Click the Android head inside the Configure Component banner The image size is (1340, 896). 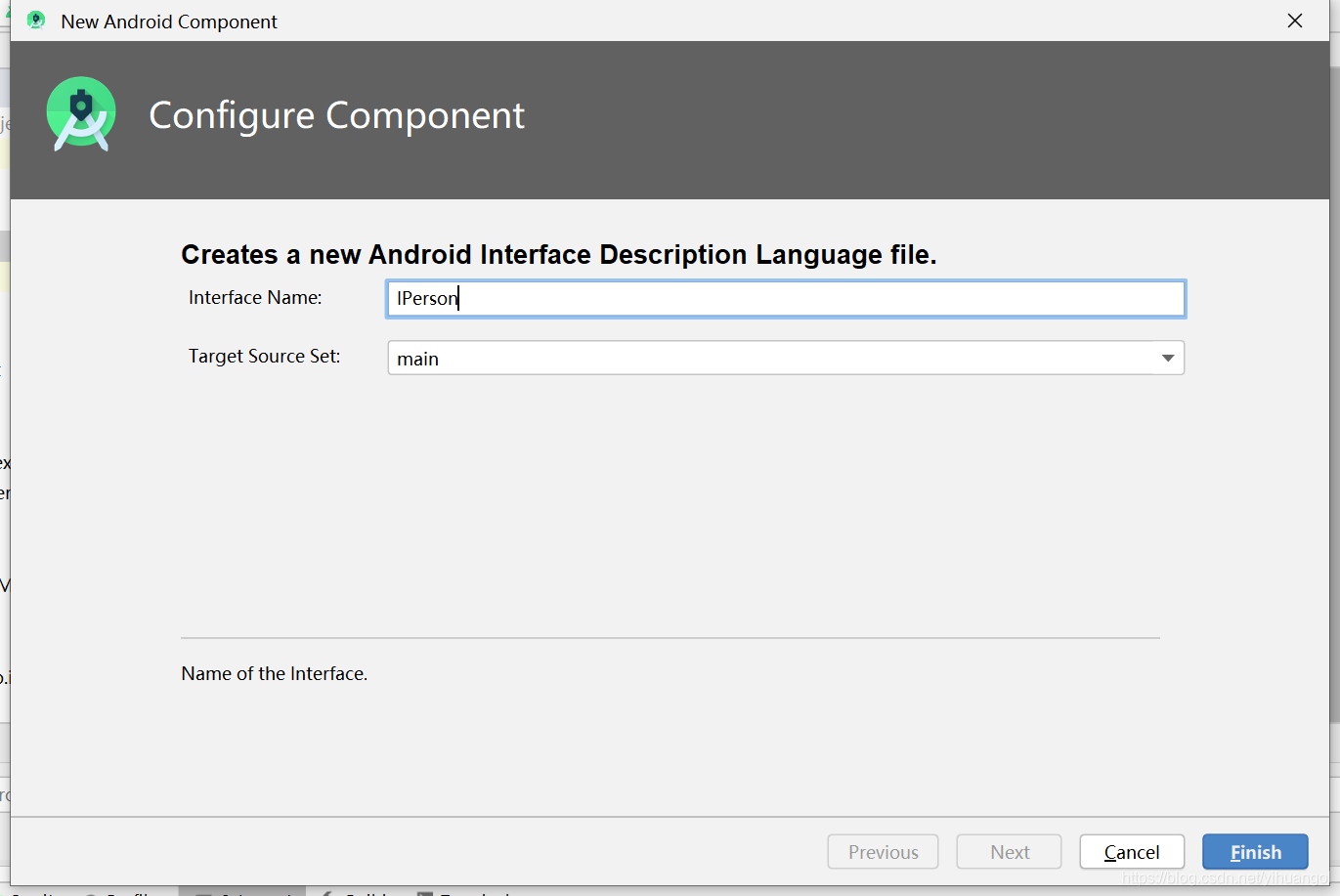pyautogui.click(x=81, y=114)
